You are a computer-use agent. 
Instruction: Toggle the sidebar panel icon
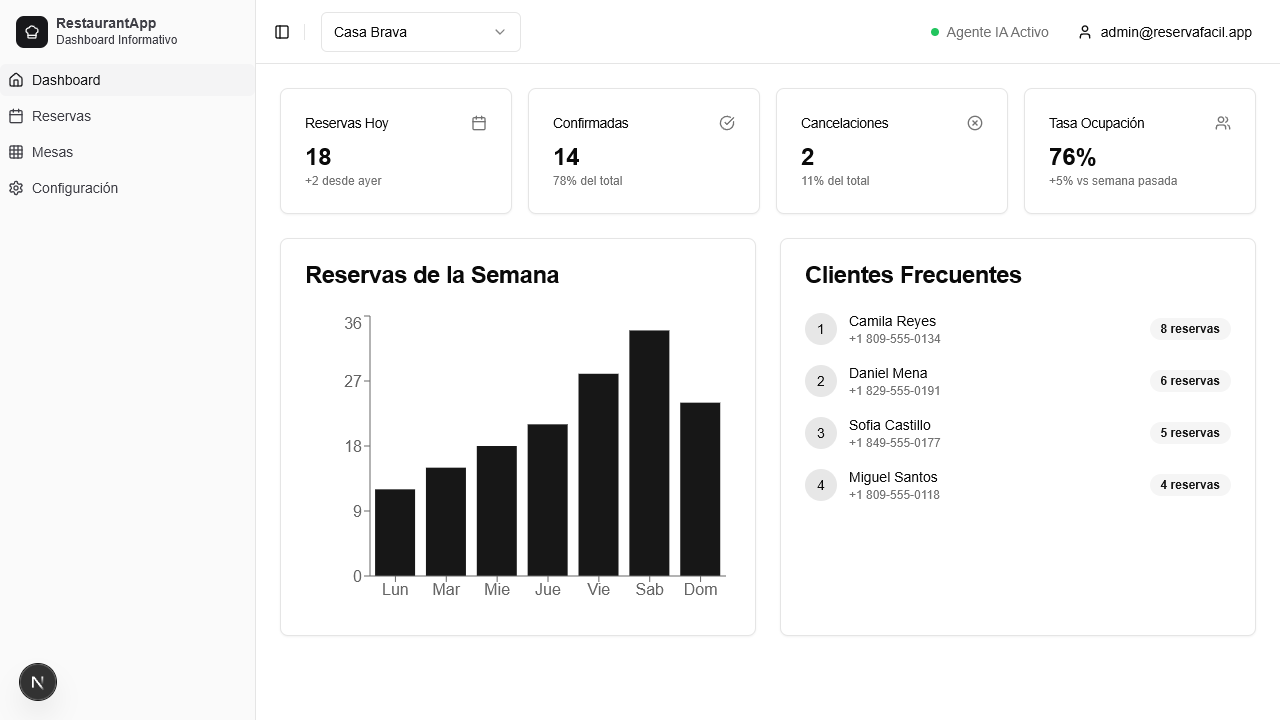[282, 32]
